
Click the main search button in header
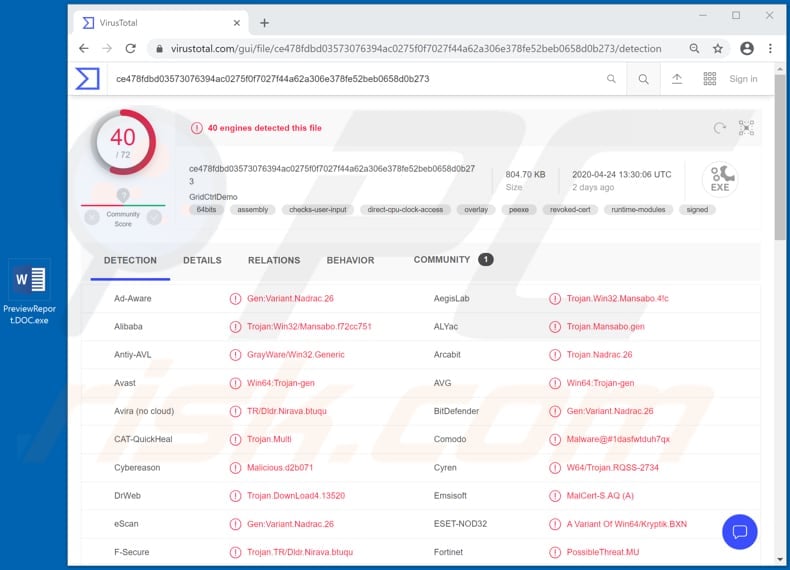pos(643,79)
